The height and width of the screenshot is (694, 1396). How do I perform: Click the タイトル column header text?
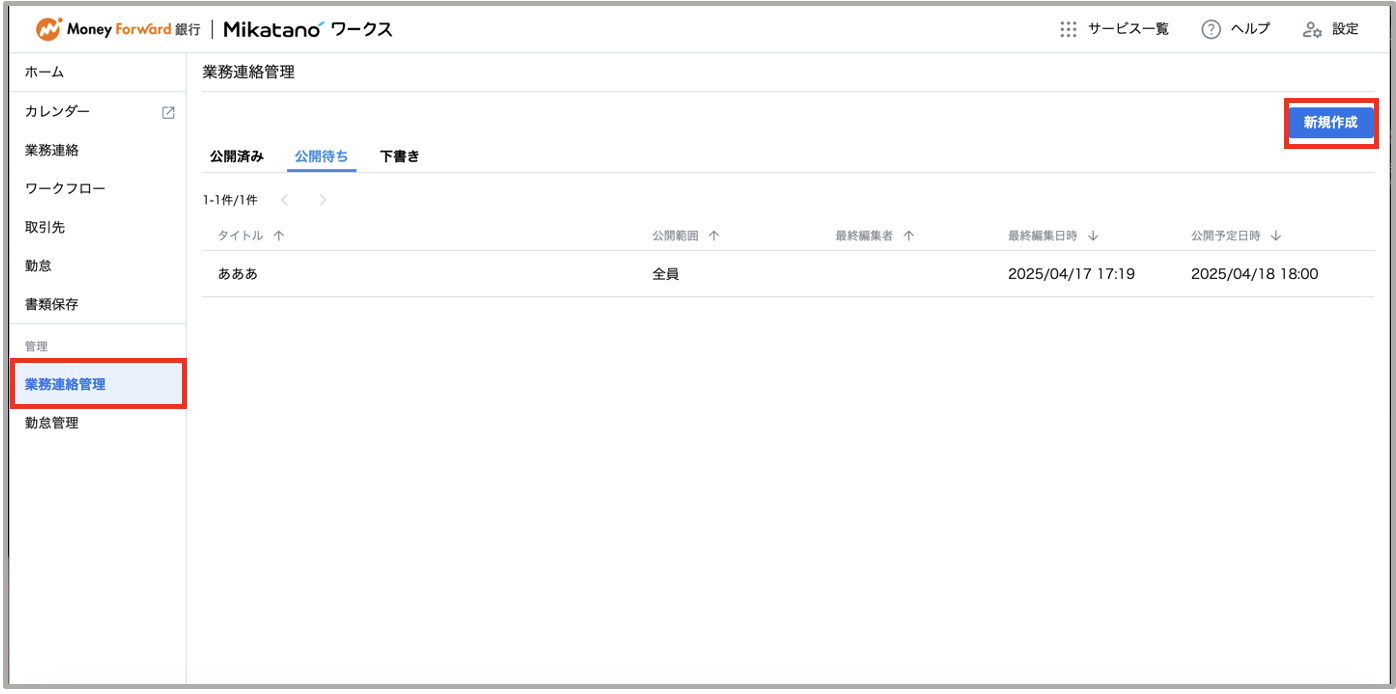240,236
